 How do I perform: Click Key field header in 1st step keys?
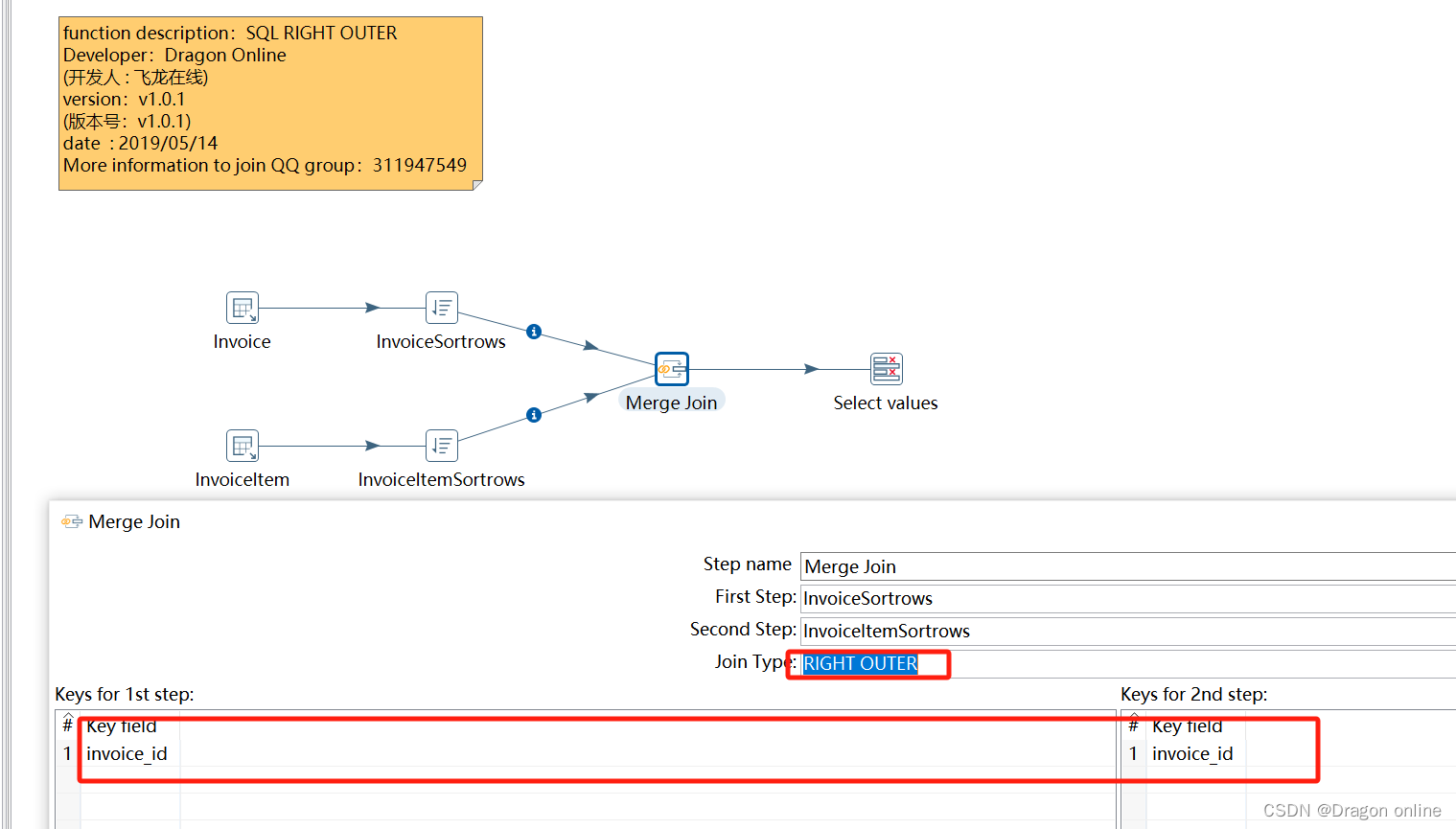(x=122, y=725)
